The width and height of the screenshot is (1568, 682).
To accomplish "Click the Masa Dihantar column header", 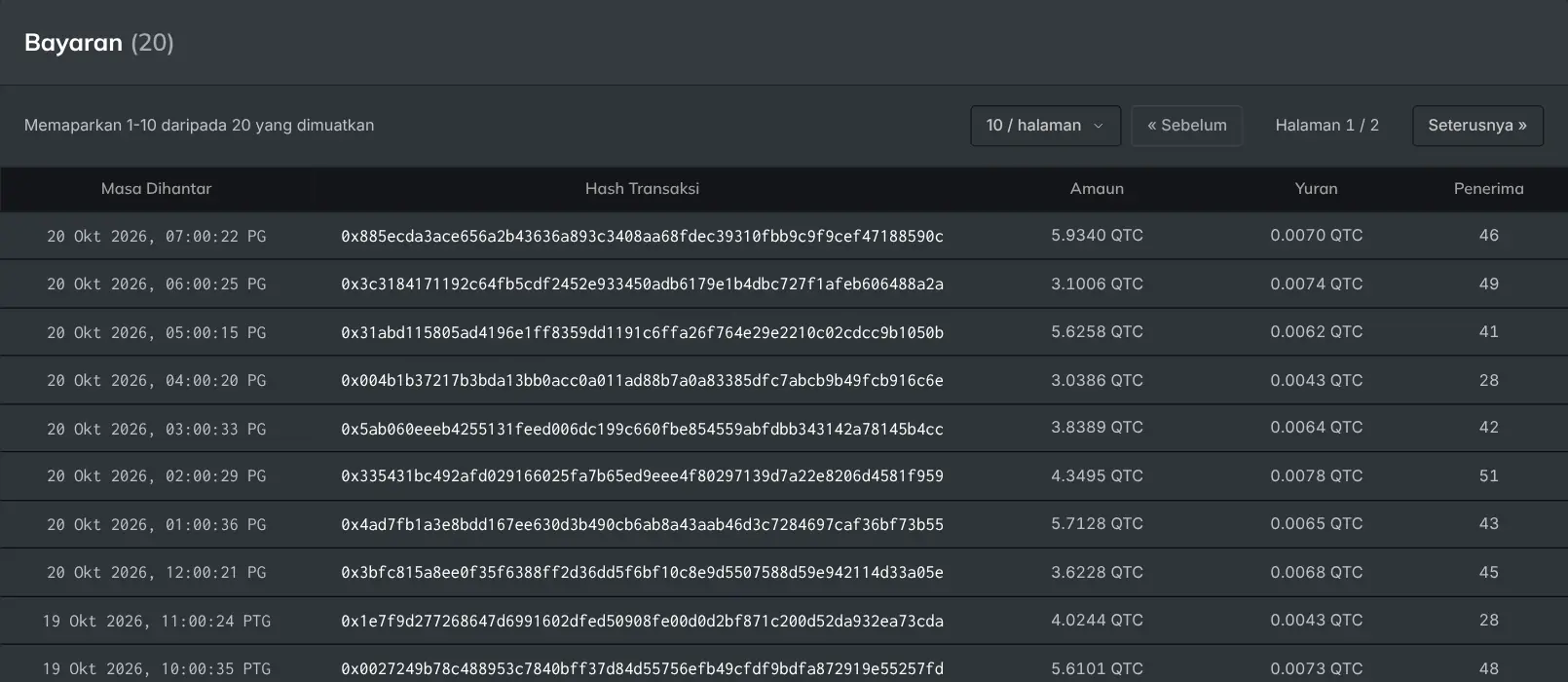I will pyautogui.click(x=156, y=189).
